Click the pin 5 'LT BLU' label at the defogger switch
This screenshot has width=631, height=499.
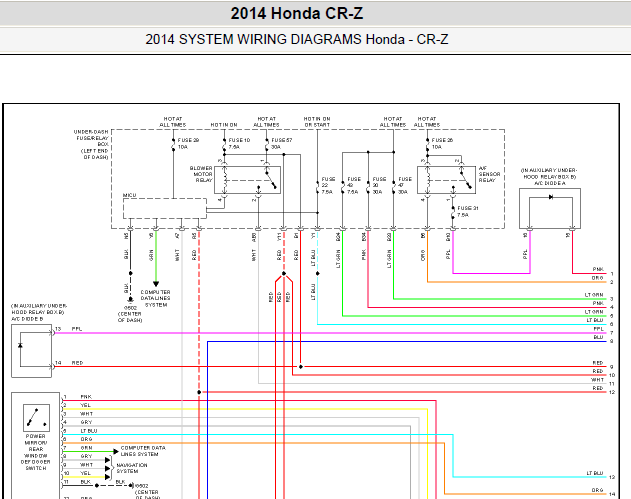point(89,431)
